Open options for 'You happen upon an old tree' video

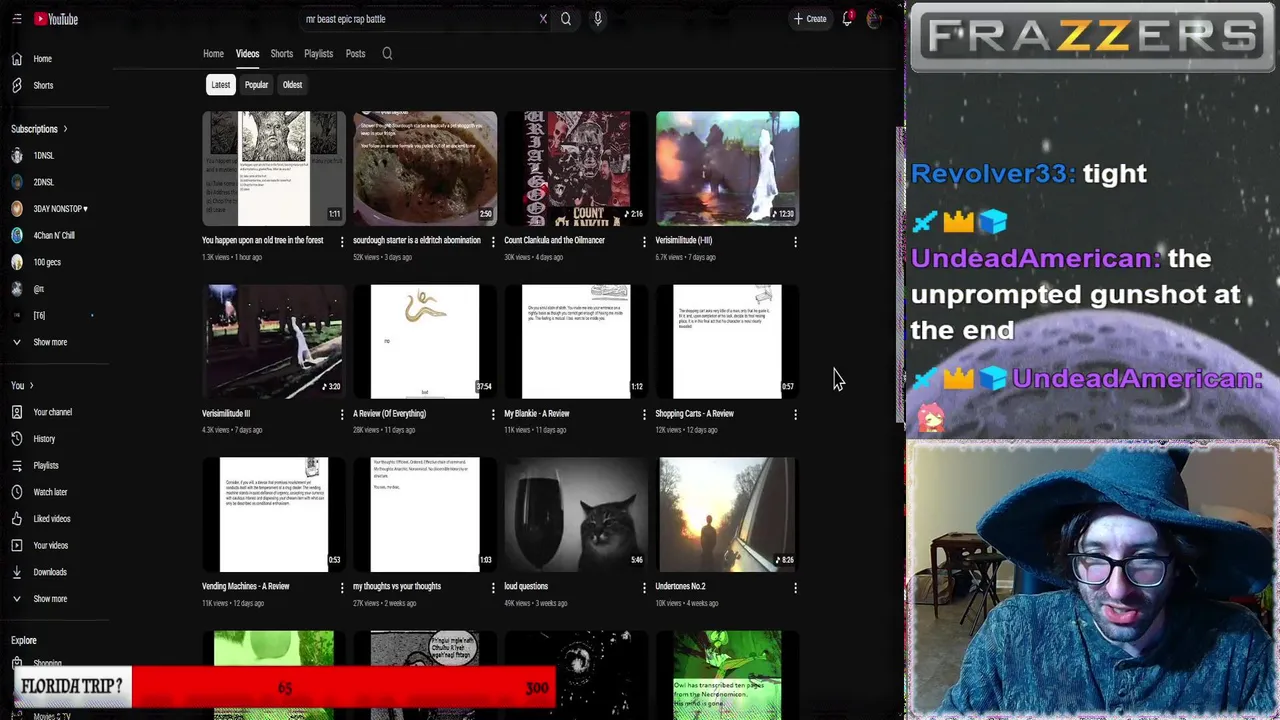point(342,241)
